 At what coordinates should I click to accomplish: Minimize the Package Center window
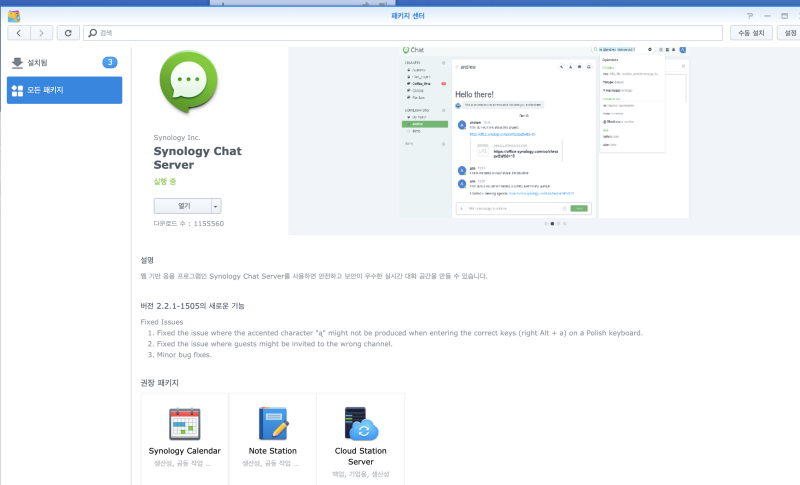click(x=767, y=16)
